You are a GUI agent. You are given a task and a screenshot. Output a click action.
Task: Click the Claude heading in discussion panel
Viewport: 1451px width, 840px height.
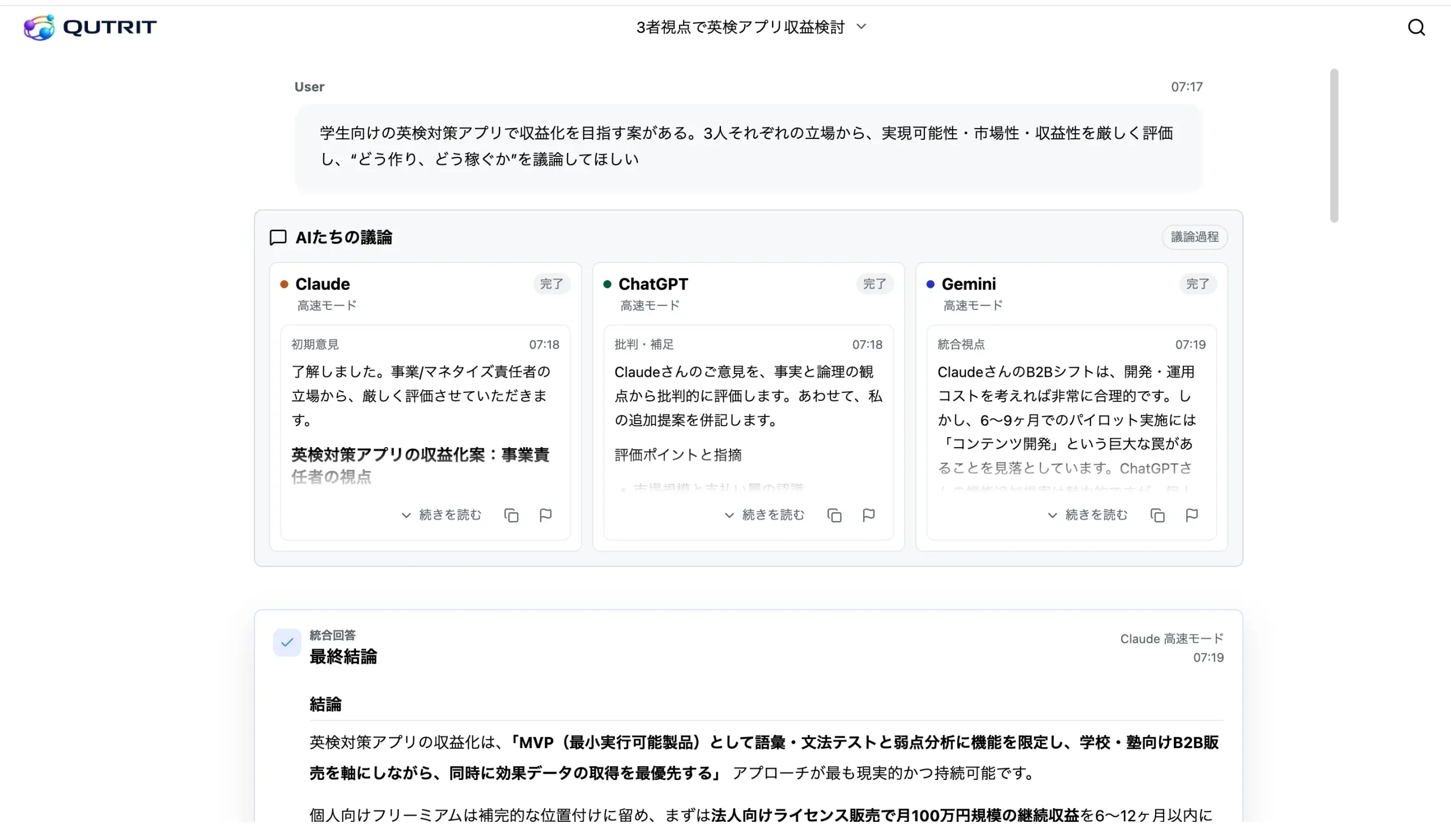coord(323,284)
